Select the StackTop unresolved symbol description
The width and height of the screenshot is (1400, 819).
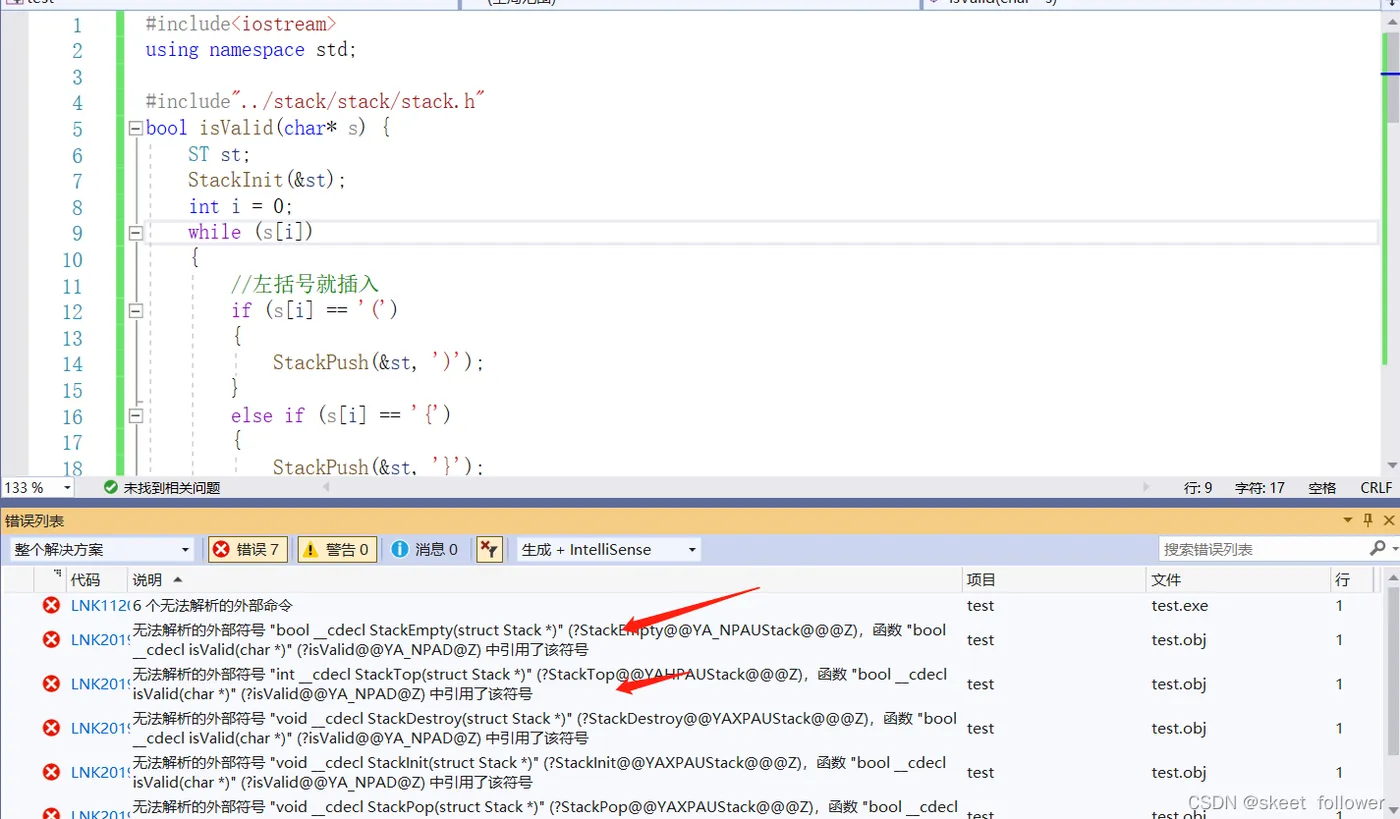pyautogui.click(x=540, y=684)
